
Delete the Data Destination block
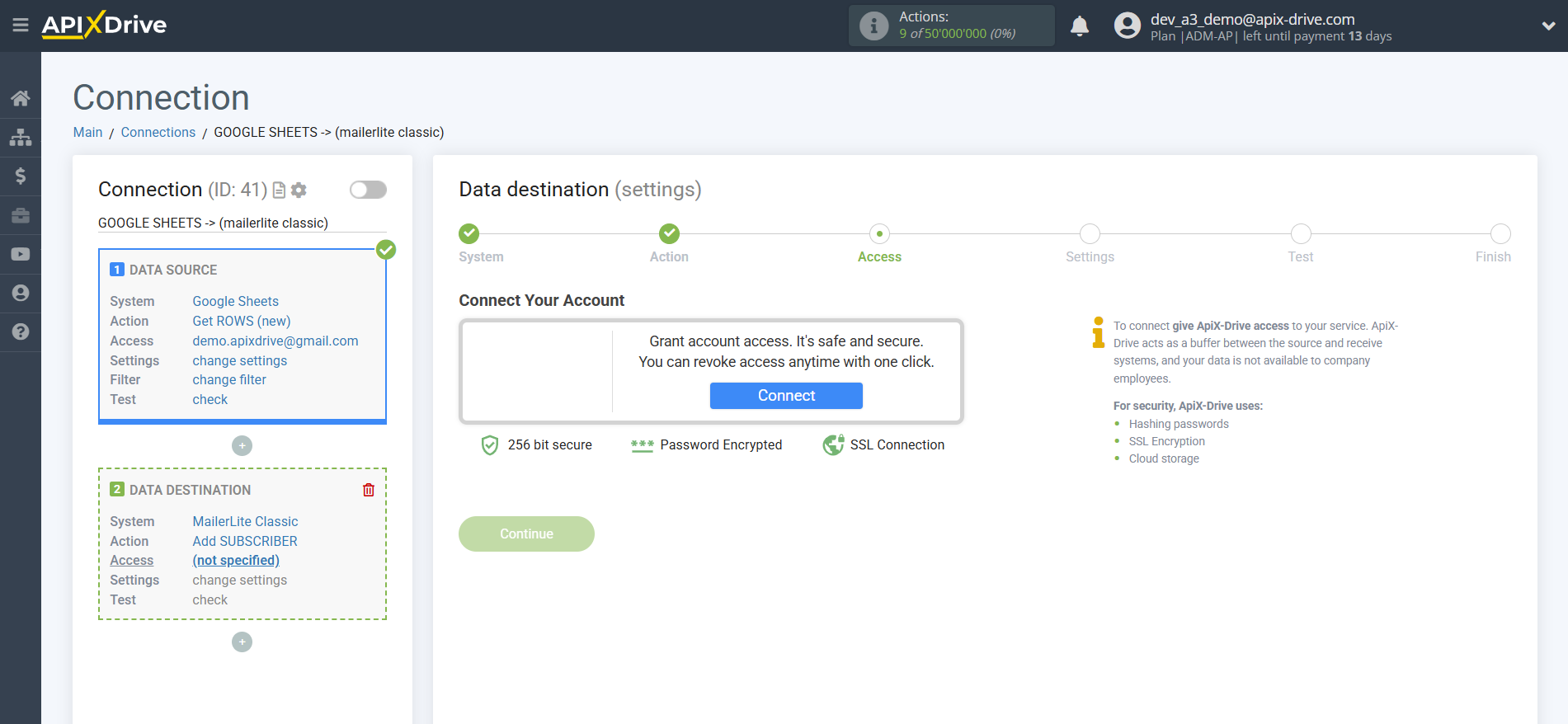click(369, 490)
